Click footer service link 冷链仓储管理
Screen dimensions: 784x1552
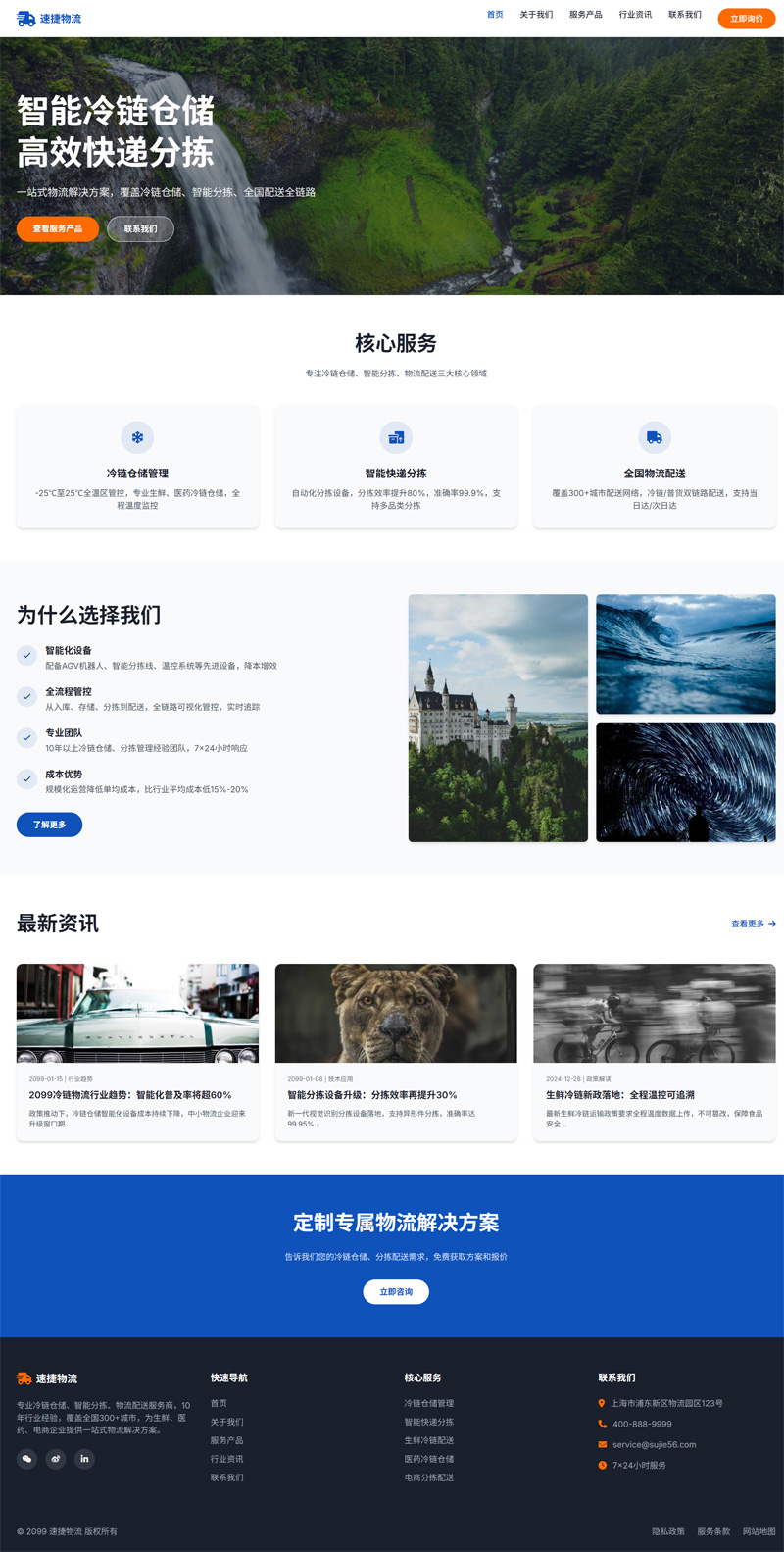[429, 1403]
